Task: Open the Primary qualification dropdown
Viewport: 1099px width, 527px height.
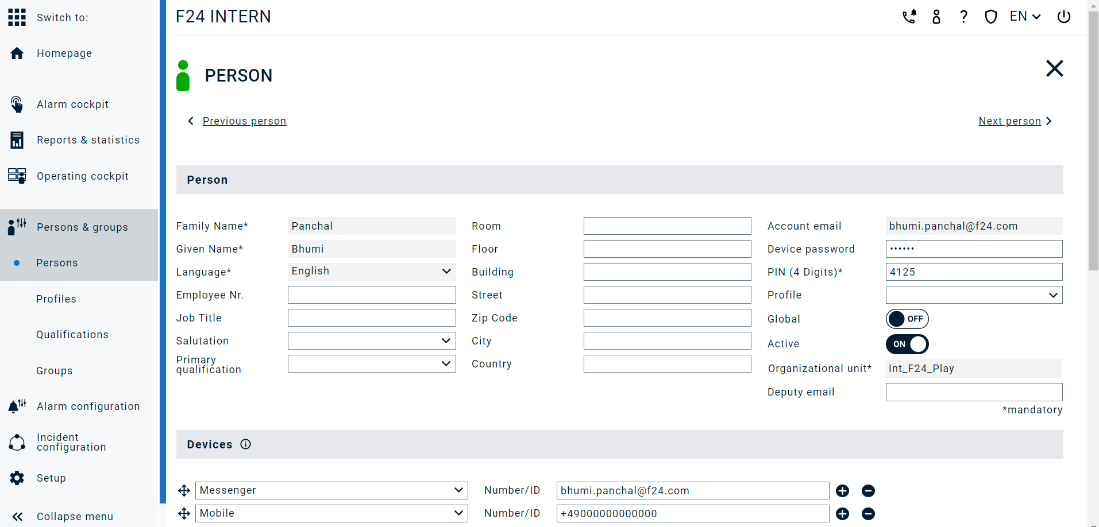Action: [x=371, y=364]
